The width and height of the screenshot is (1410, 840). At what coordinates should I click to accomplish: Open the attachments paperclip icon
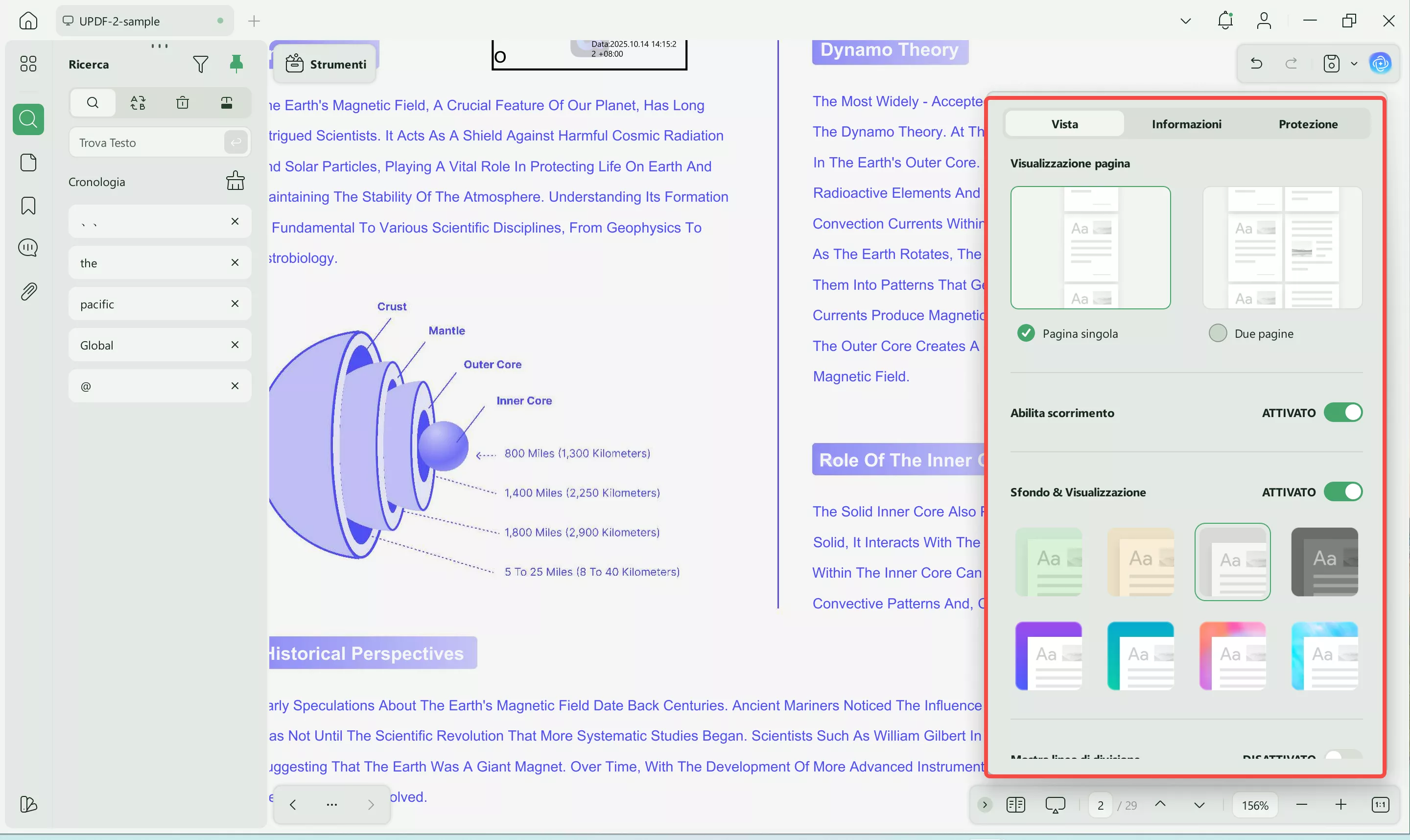coord(28,292)
